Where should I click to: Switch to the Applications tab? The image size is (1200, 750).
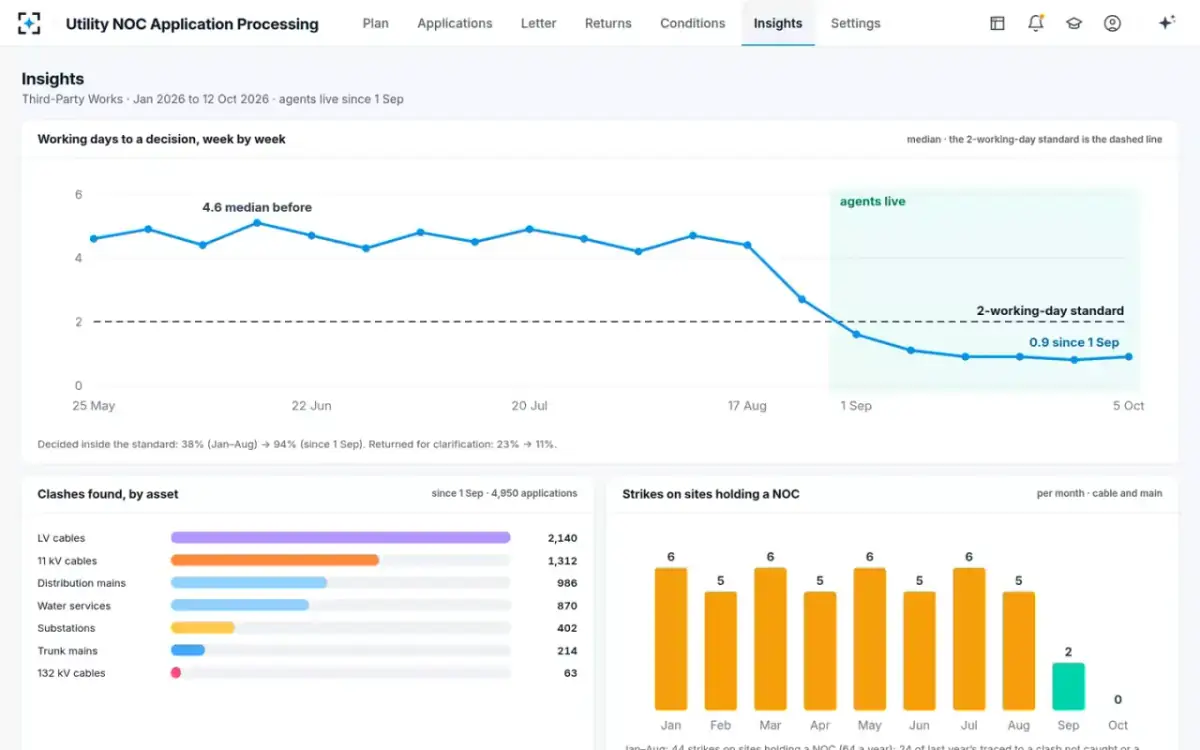coord(455,23)
